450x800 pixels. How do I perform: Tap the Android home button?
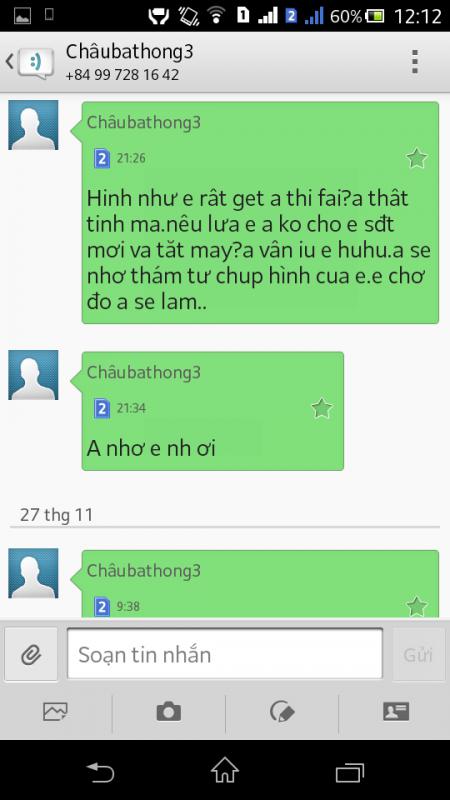pyautogui.click(x=225, y=770)
